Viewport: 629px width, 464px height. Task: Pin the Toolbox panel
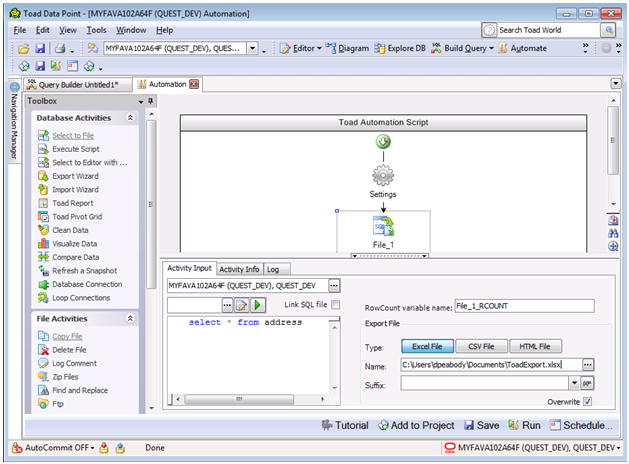tap(151, 101)
